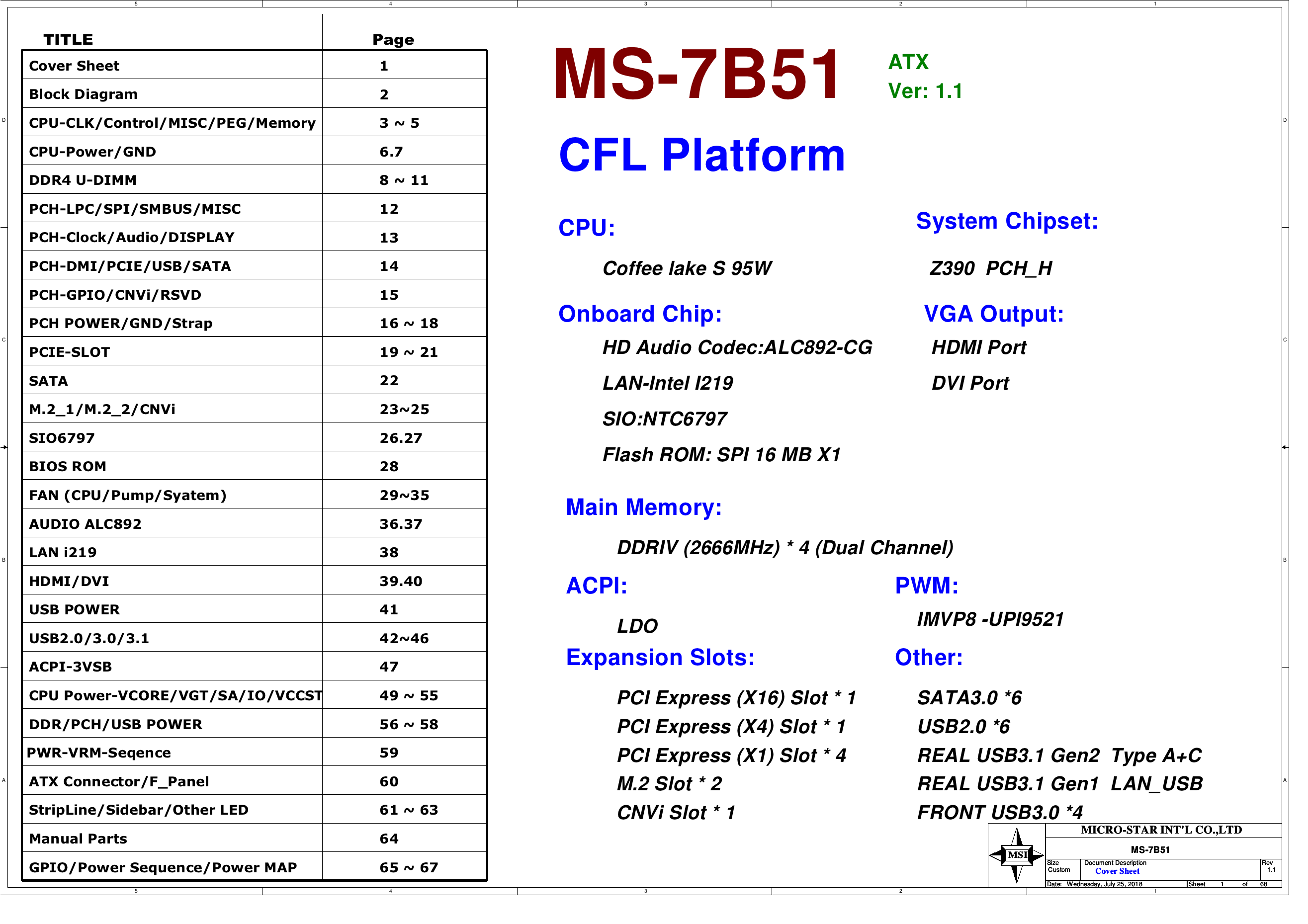Select the 'USB POWER' row
This screenshot has width=1308, height=924.
coord(74,610)
